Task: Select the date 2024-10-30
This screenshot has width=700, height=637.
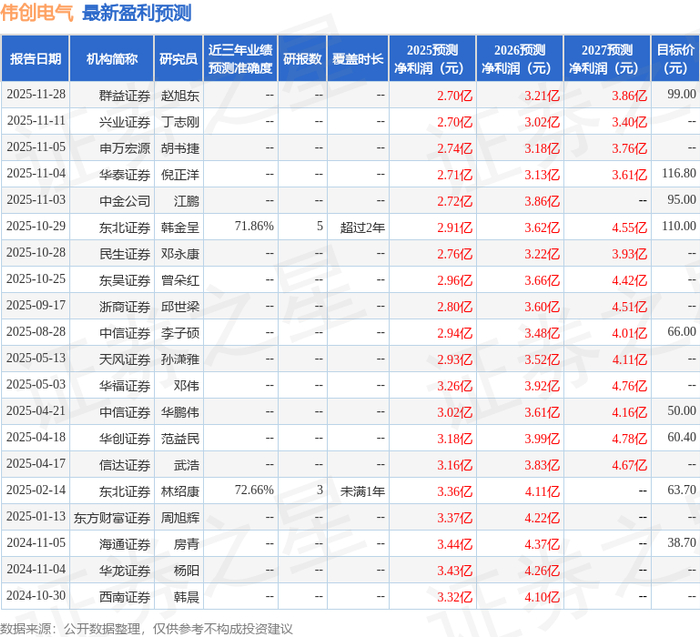Action: [36, 595]
